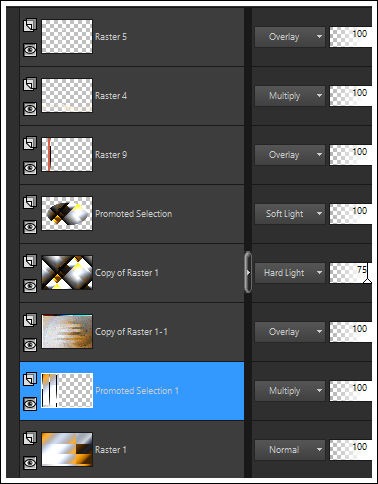Click the layer type icon for Raster 5
The height and width of the screenshot is (484, 378).
tap(30, 25)
